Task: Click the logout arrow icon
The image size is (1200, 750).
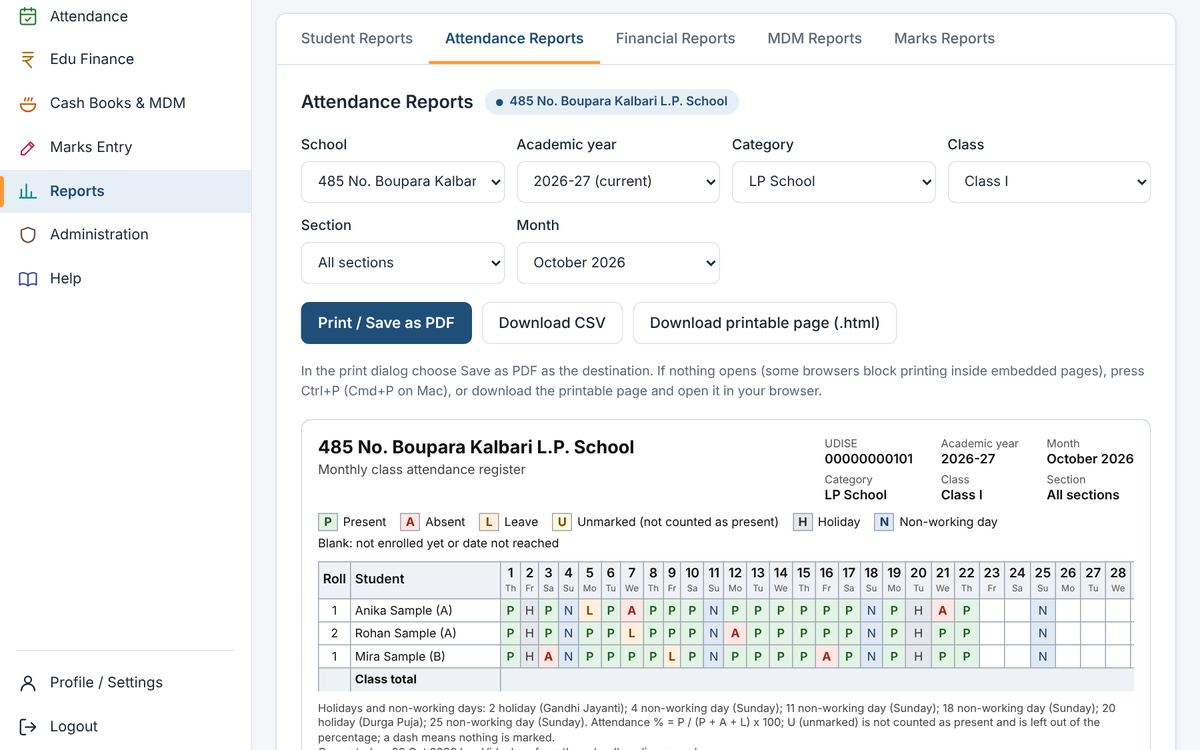Action: 28,726
